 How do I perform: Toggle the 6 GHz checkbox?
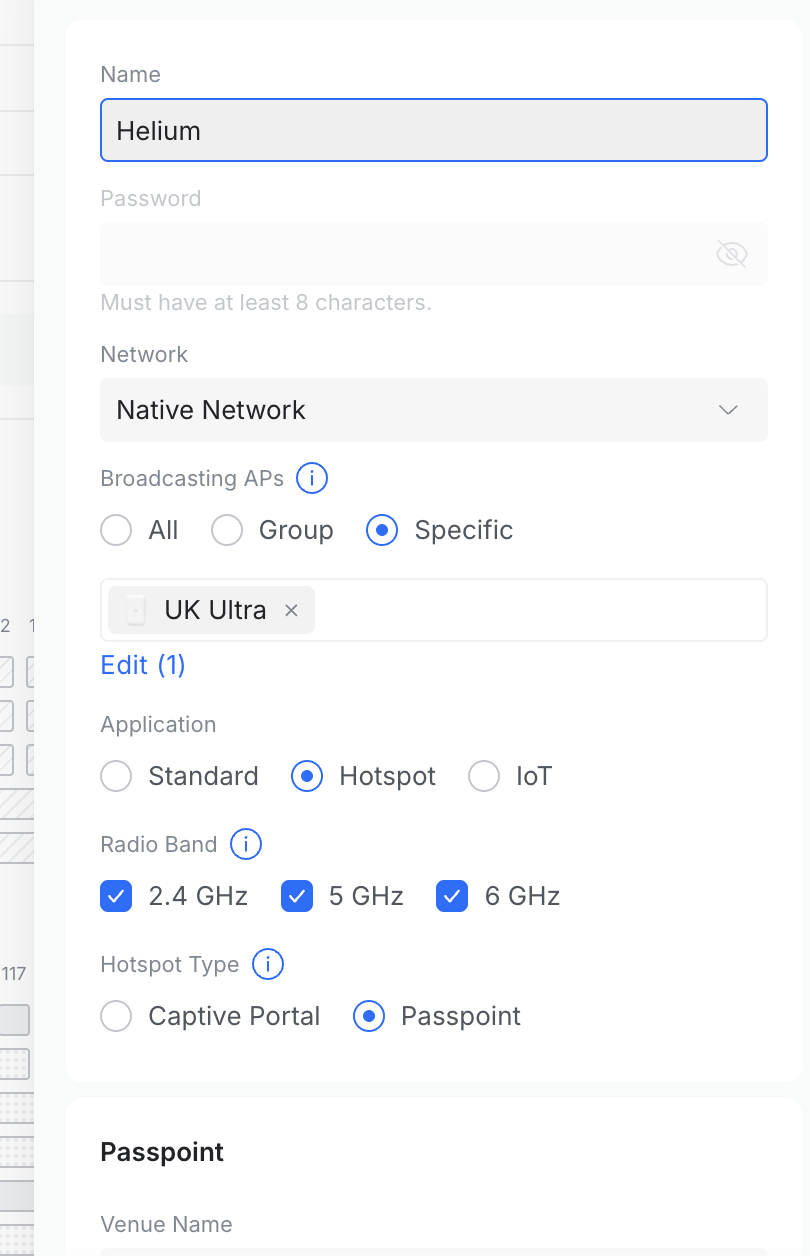[x=453, y=896]
